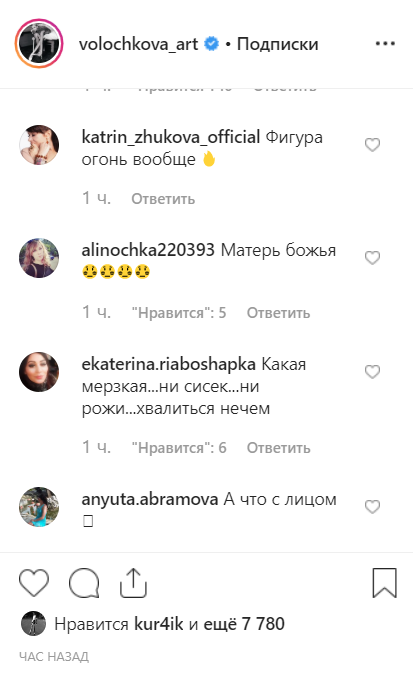Toggle heart on anyuta.abramova's comment

pos(372,507)
